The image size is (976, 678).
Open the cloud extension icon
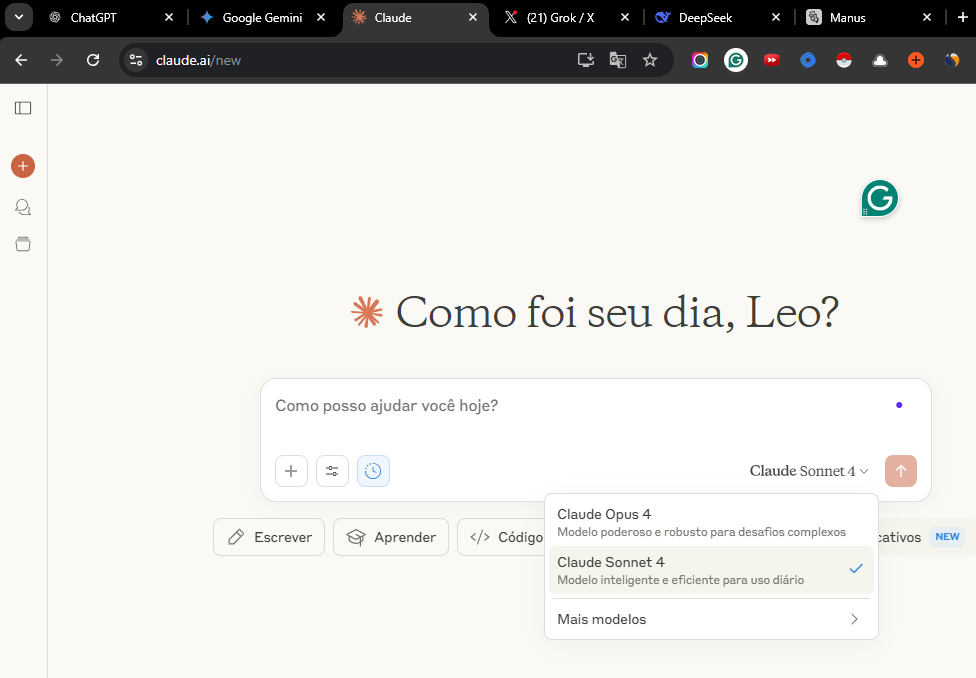(x=880, y=60)
